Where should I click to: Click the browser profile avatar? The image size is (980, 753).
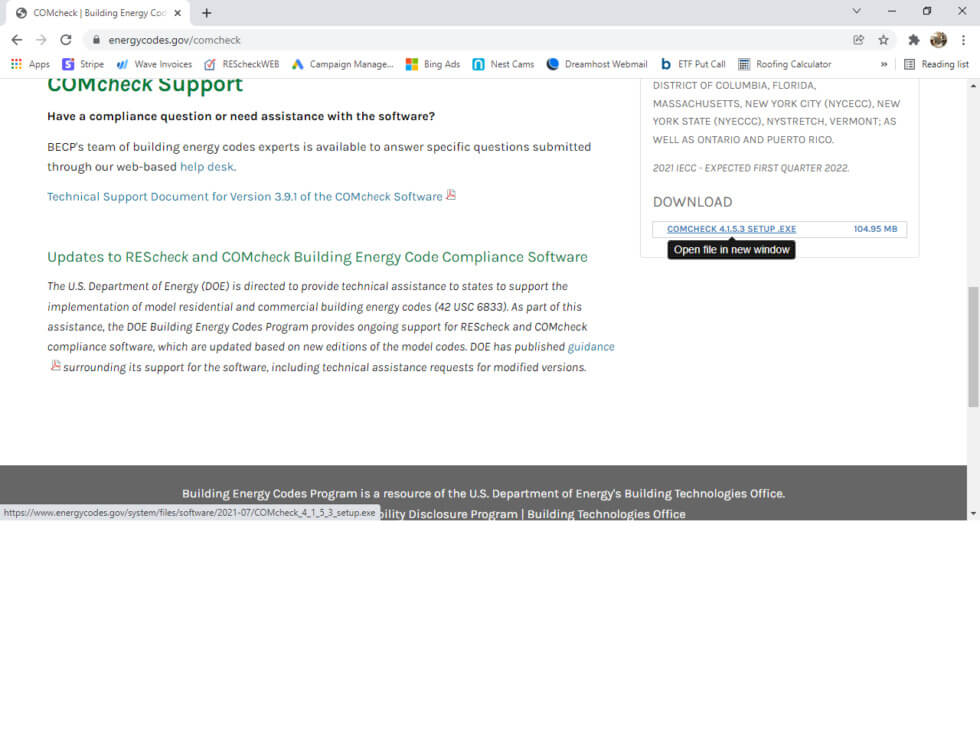[x=938, y=39]
